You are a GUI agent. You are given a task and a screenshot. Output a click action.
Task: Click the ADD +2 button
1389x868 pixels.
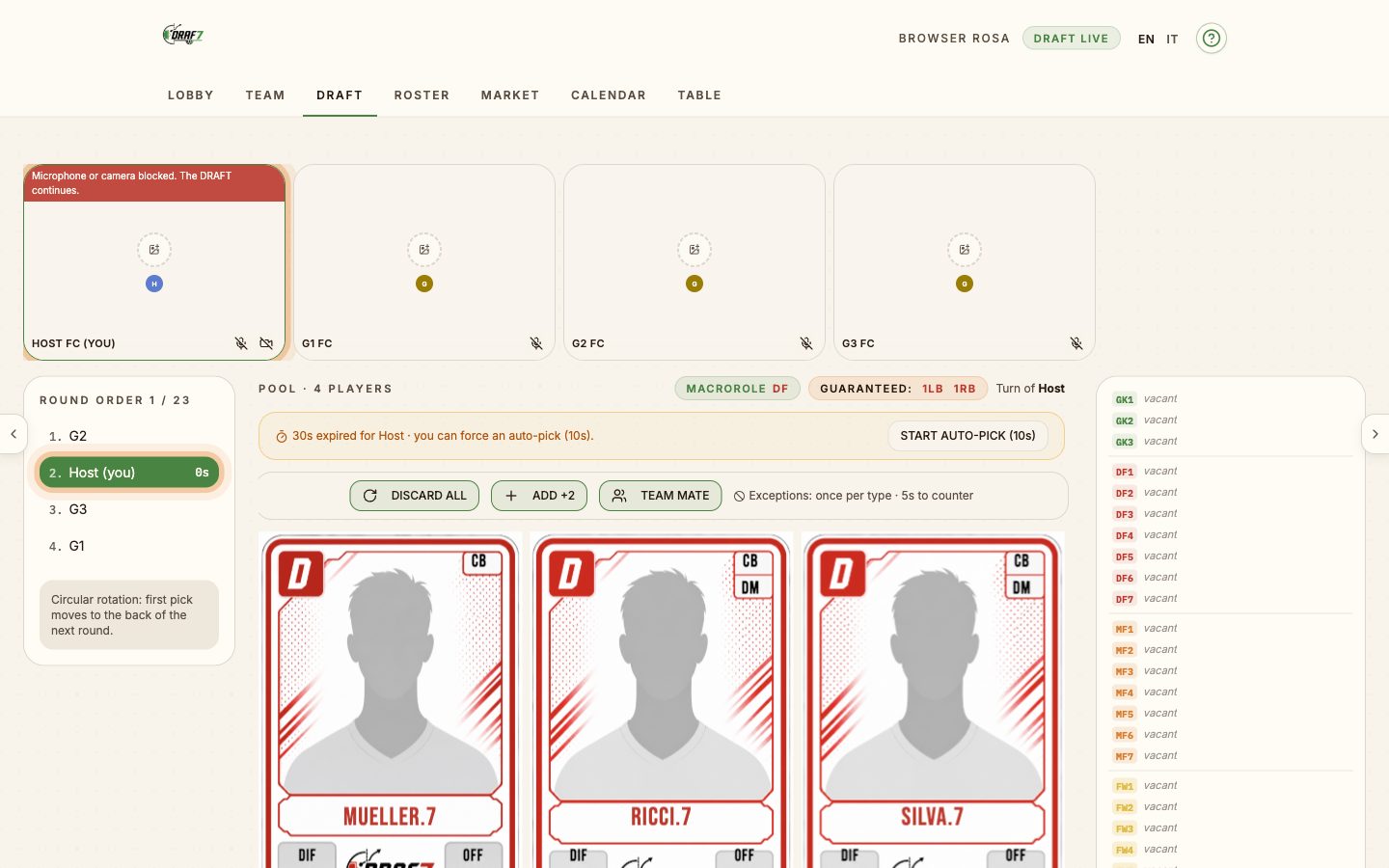coord(539,496)
